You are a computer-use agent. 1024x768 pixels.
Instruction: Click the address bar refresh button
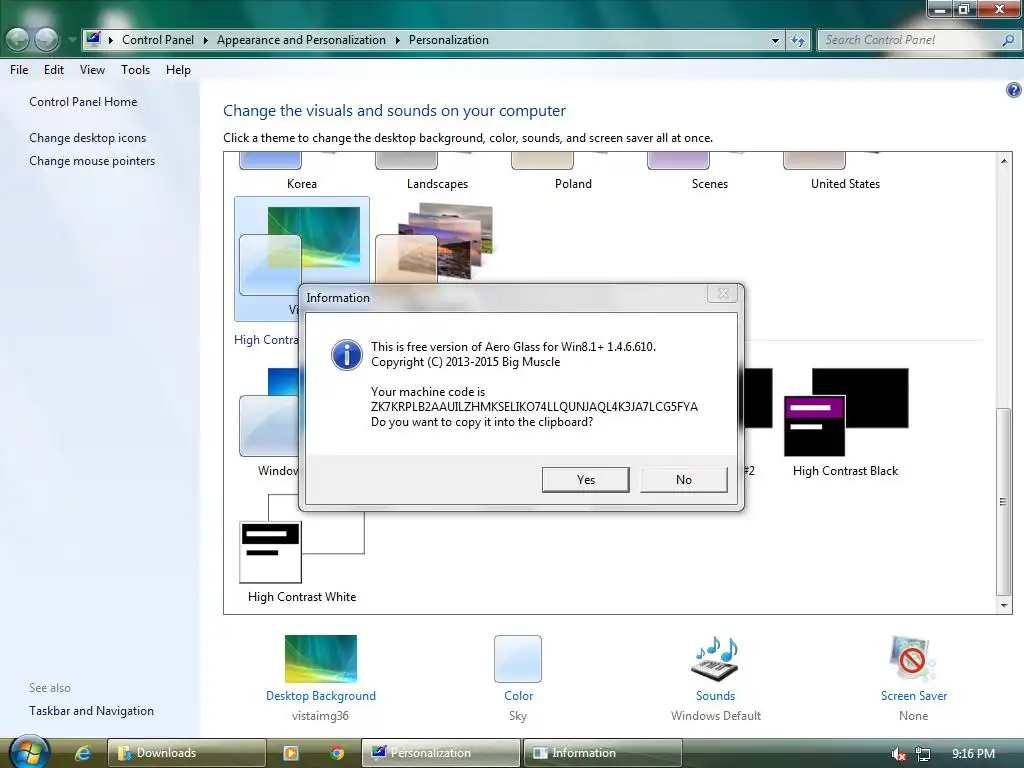click(x=798, y=40)
